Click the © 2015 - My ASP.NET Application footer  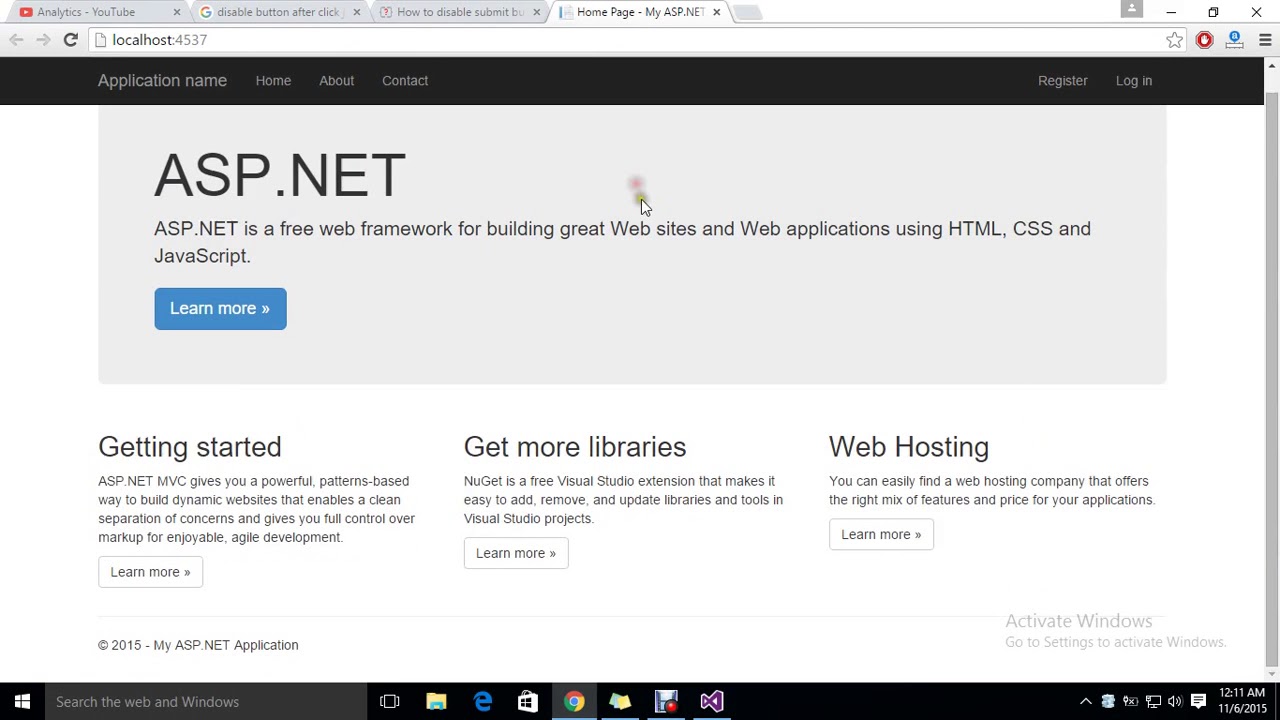198,645
